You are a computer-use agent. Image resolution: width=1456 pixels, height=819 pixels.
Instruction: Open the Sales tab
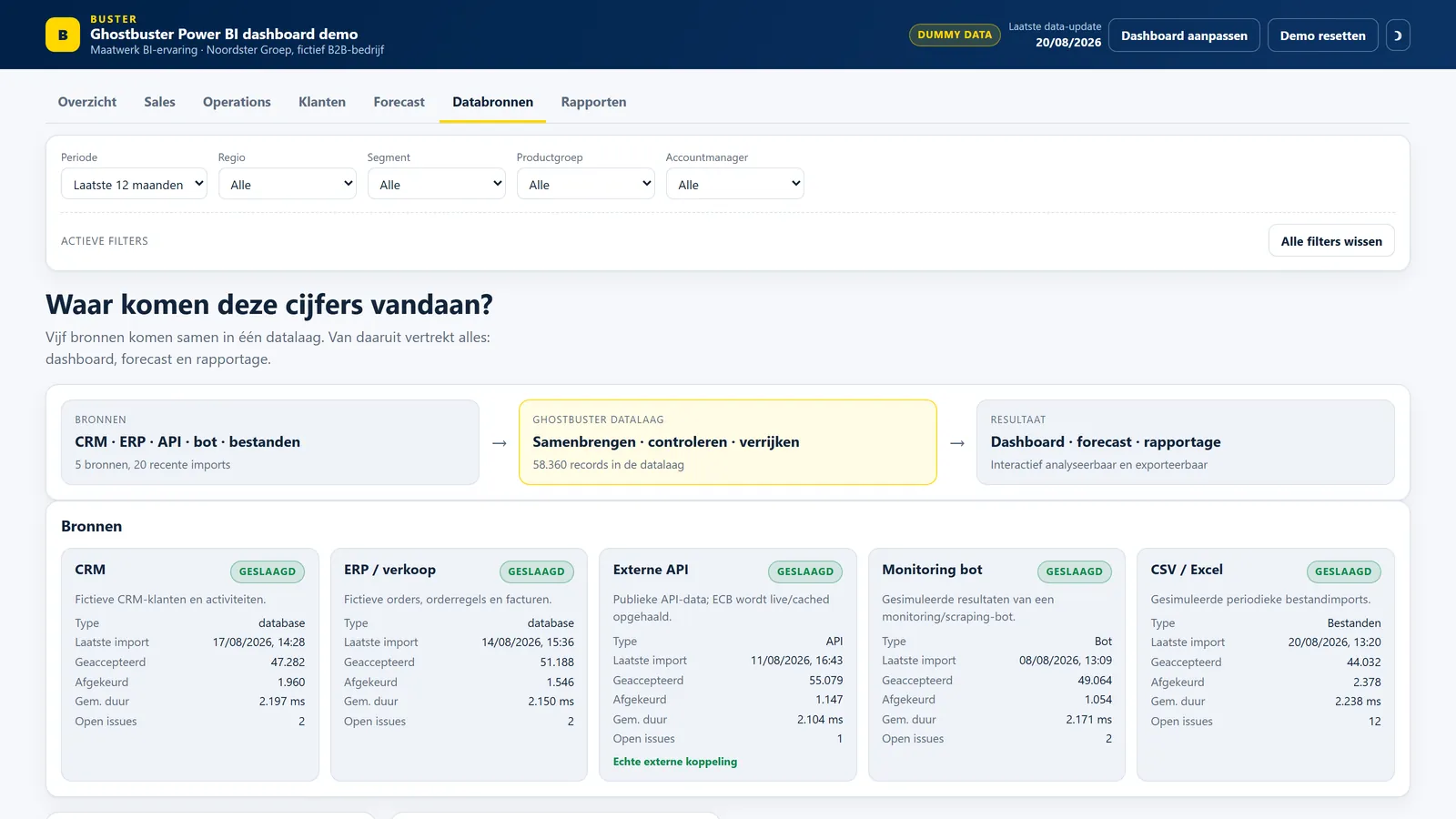[159, 102]
